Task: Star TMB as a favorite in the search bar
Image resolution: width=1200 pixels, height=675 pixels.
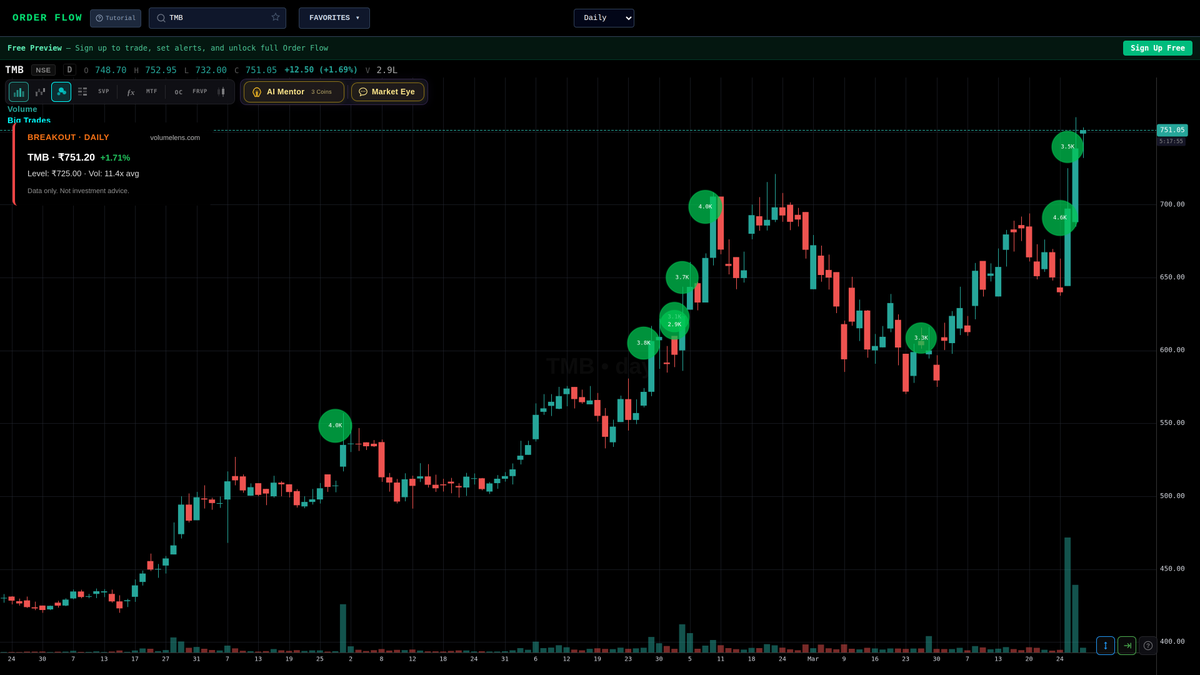Action: 275,17
